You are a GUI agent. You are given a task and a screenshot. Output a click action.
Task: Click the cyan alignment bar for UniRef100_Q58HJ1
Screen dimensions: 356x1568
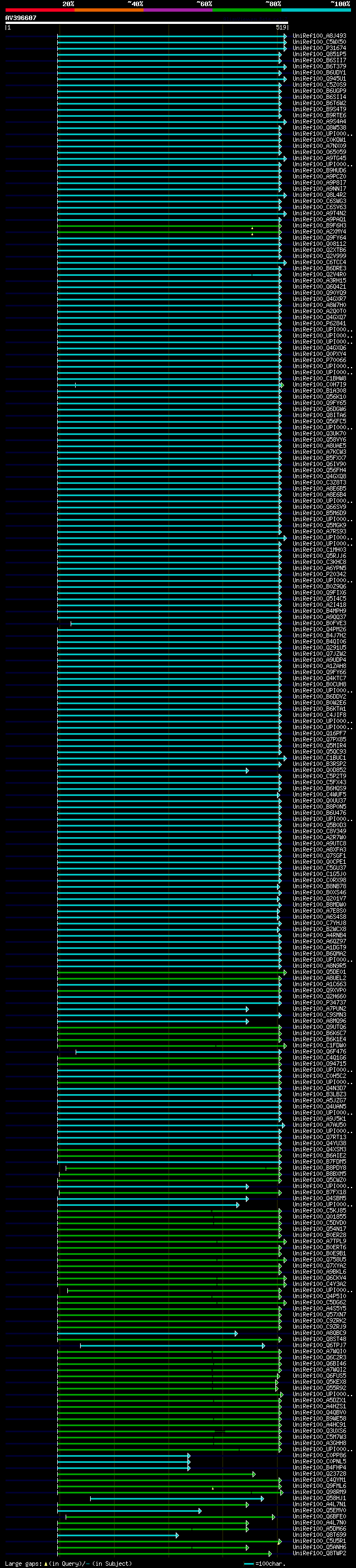click(x=176, y=1498)
